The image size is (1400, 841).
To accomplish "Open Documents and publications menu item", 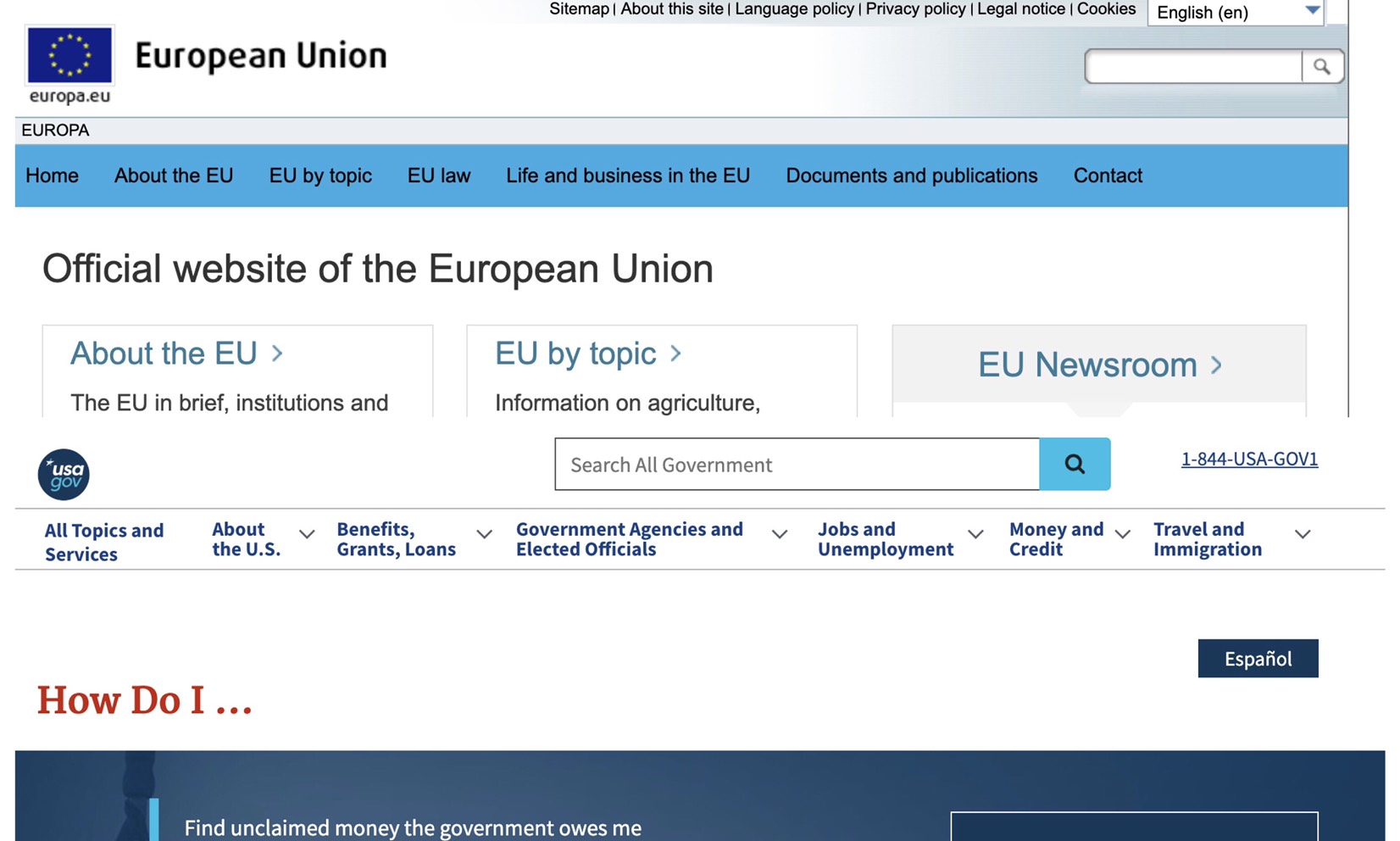I will (912, 175).
